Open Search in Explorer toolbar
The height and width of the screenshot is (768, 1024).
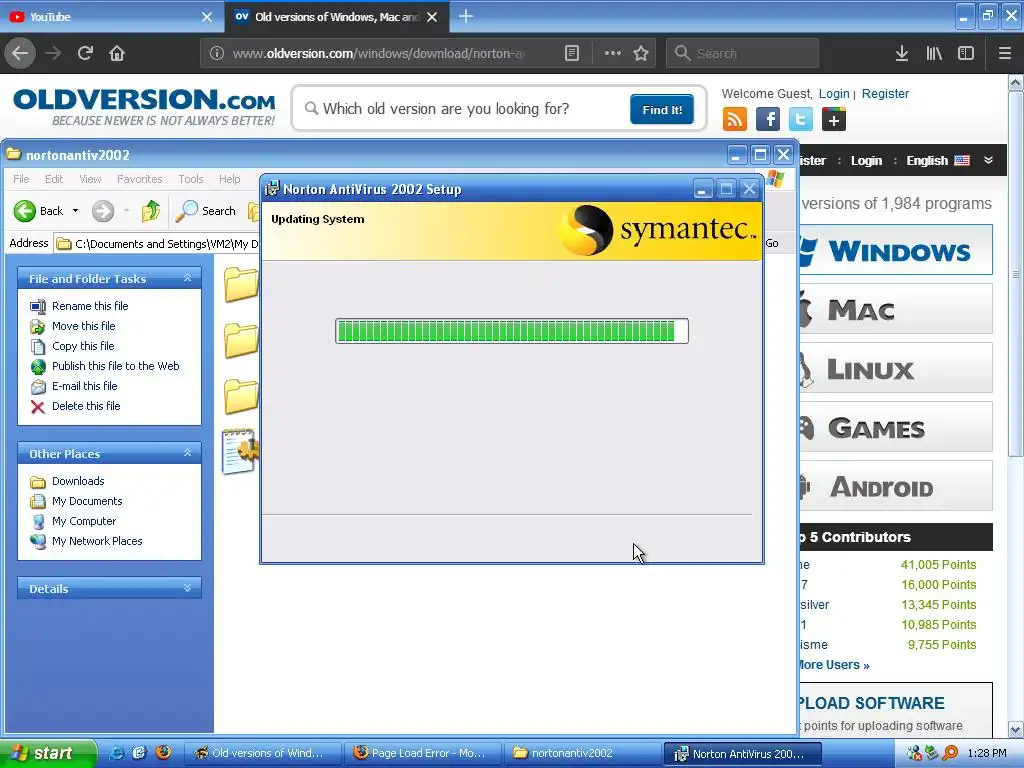click(206, 211)
